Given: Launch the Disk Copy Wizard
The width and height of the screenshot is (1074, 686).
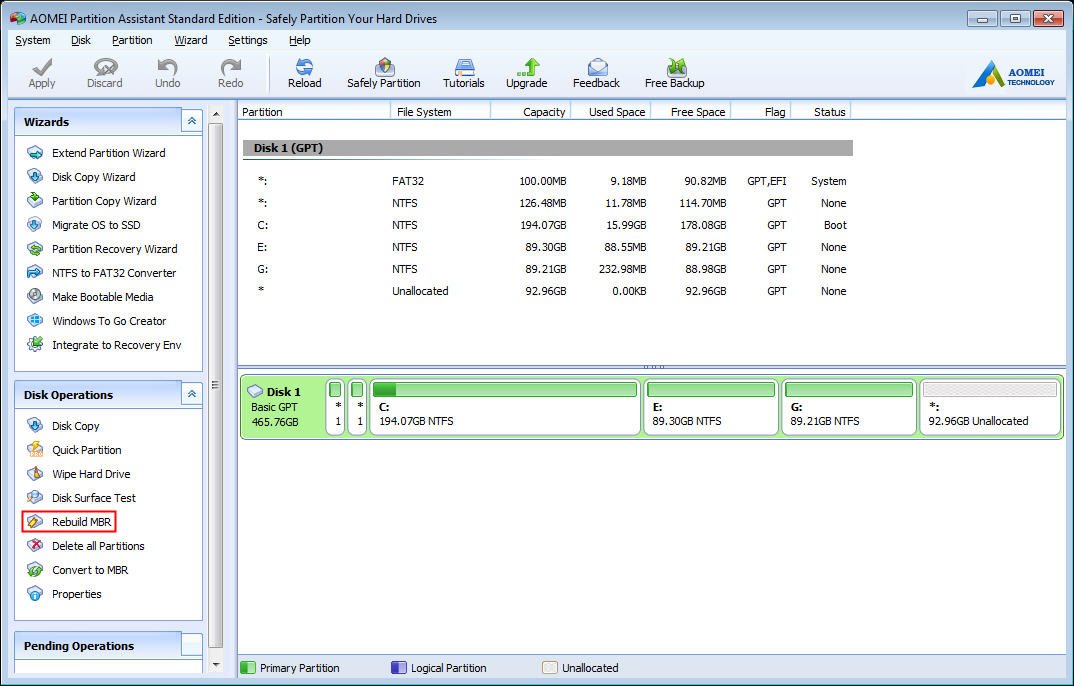Looking at the screenshot, I should coord(82,177).
